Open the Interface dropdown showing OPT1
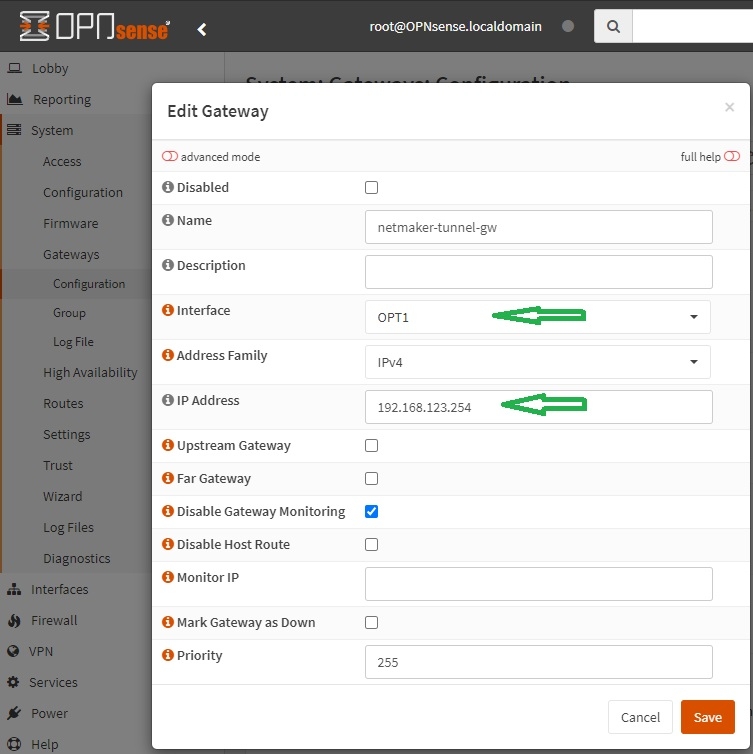The height and width of the screenshot is (754, 753). 538,317
